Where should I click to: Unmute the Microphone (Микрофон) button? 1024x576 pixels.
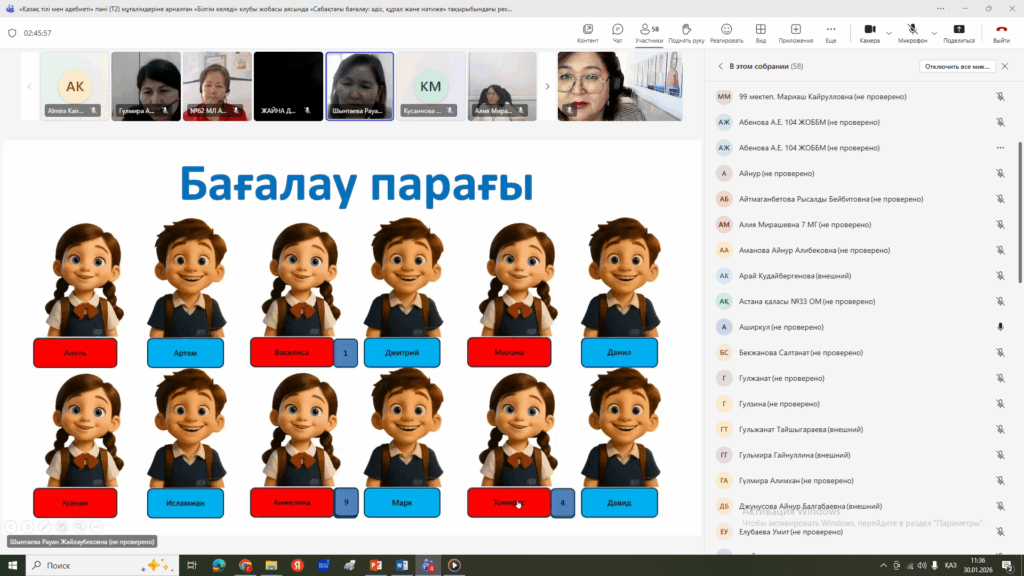912,32
